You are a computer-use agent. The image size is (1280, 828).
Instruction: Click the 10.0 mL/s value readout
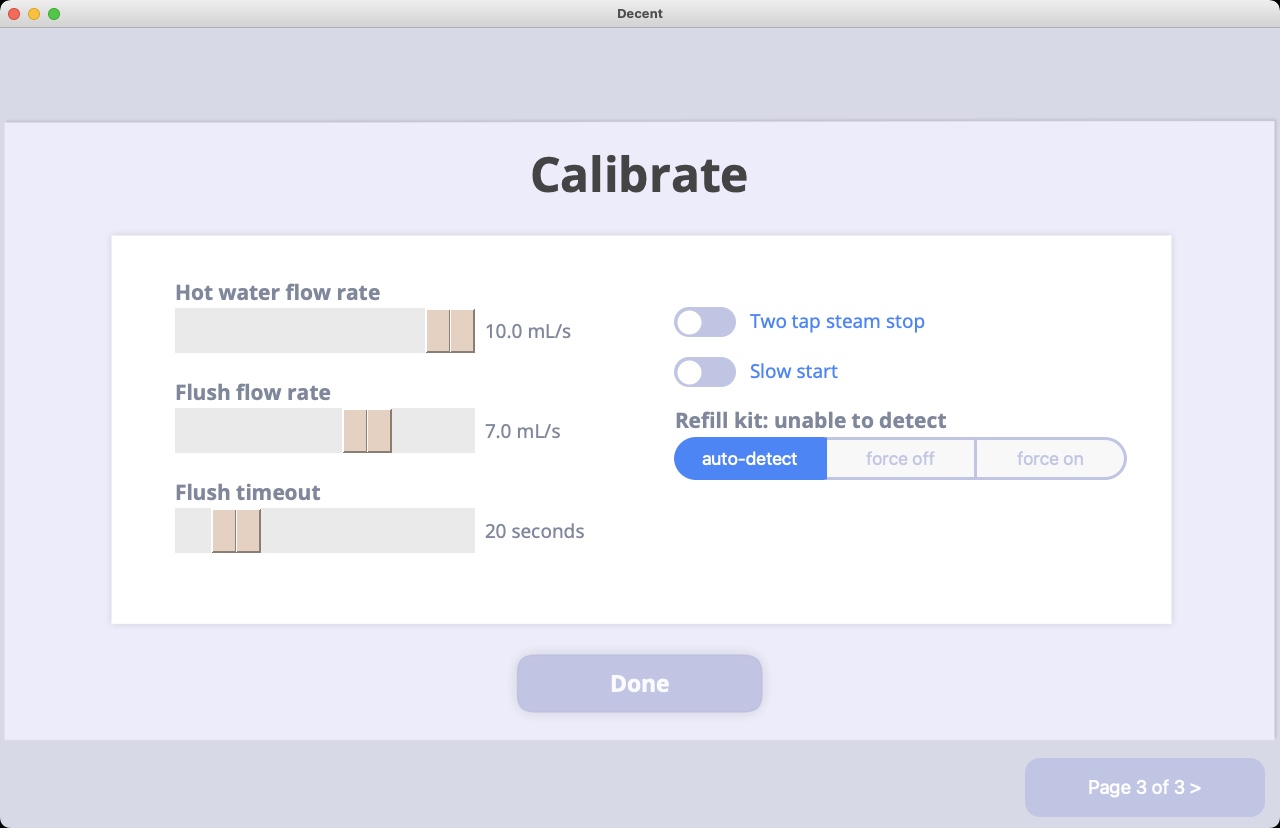click(528, 331)
